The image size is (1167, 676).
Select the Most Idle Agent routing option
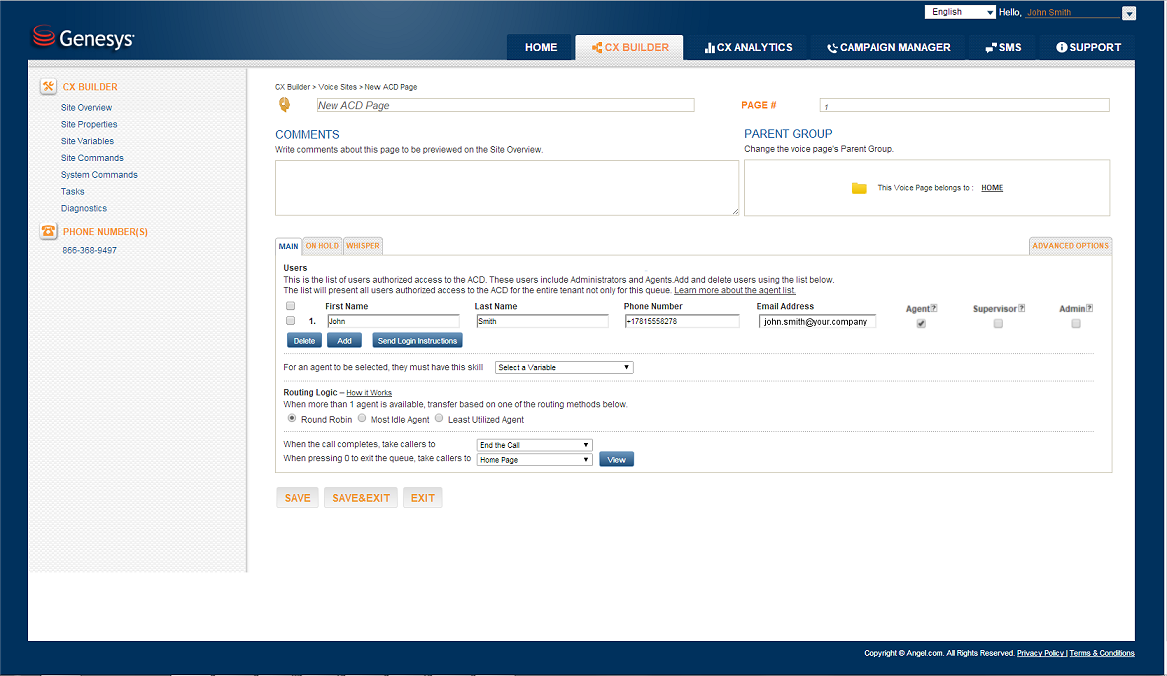362,419
